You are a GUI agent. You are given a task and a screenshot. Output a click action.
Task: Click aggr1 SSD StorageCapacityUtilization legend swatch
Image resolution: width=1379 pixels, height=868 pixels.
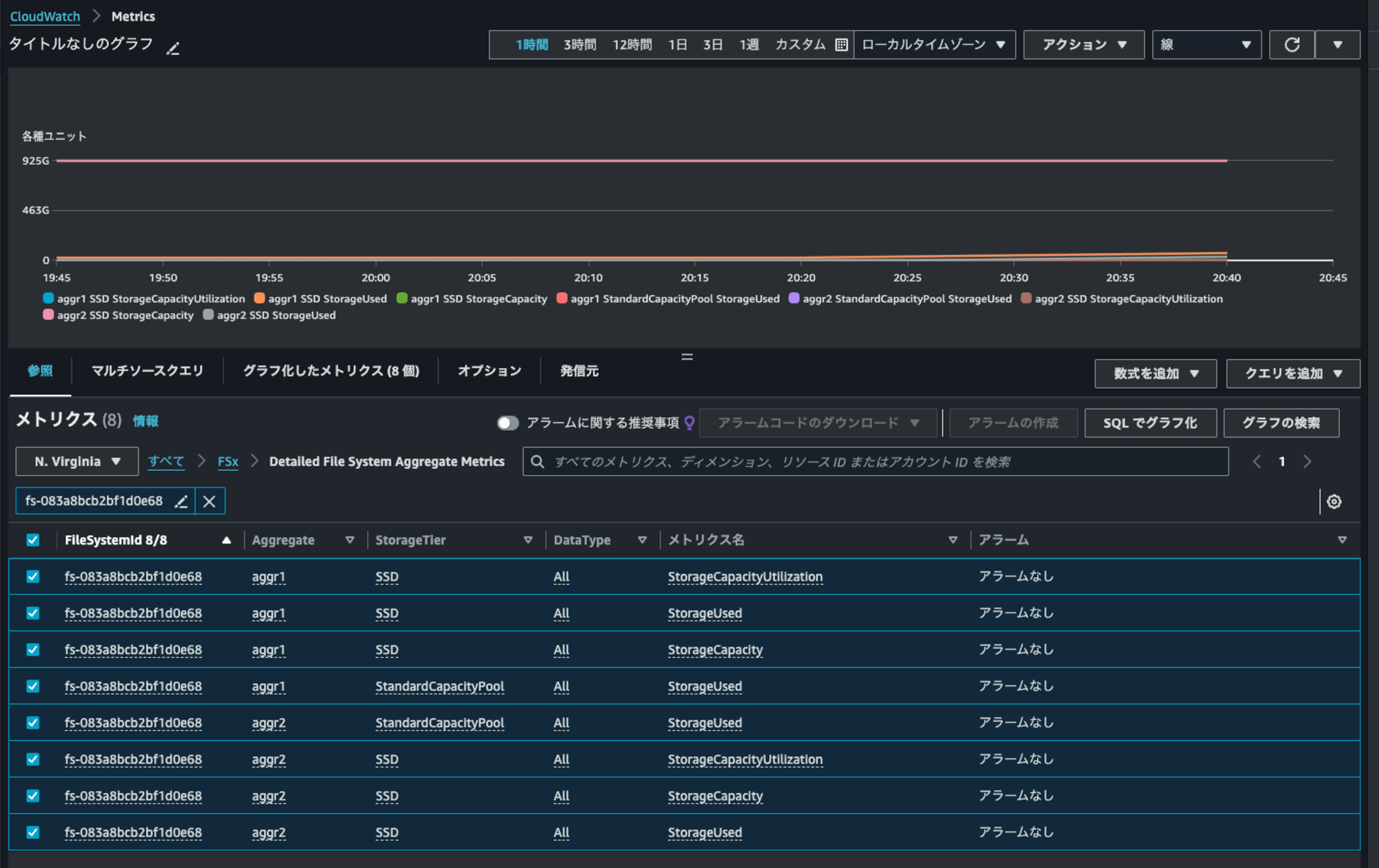[48, 299]
